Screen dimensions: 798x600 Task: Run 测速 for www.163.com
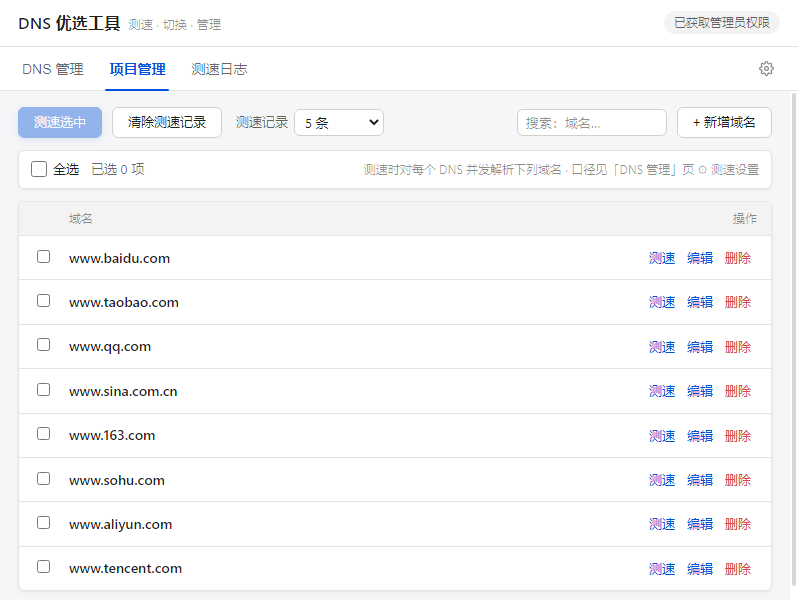[662, 436]
